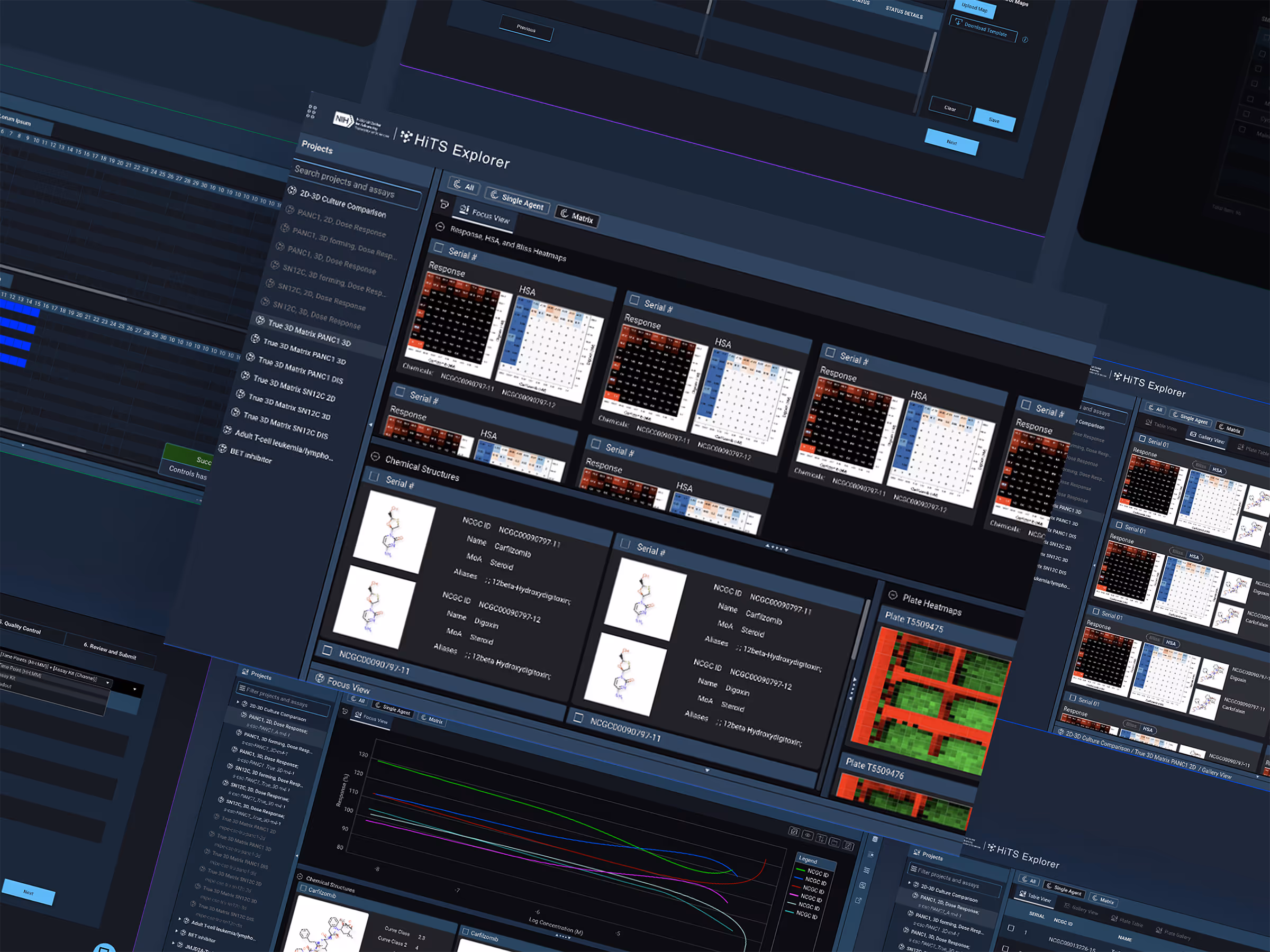Check the row 1 checkbox in Table View window

(1011, 928)
